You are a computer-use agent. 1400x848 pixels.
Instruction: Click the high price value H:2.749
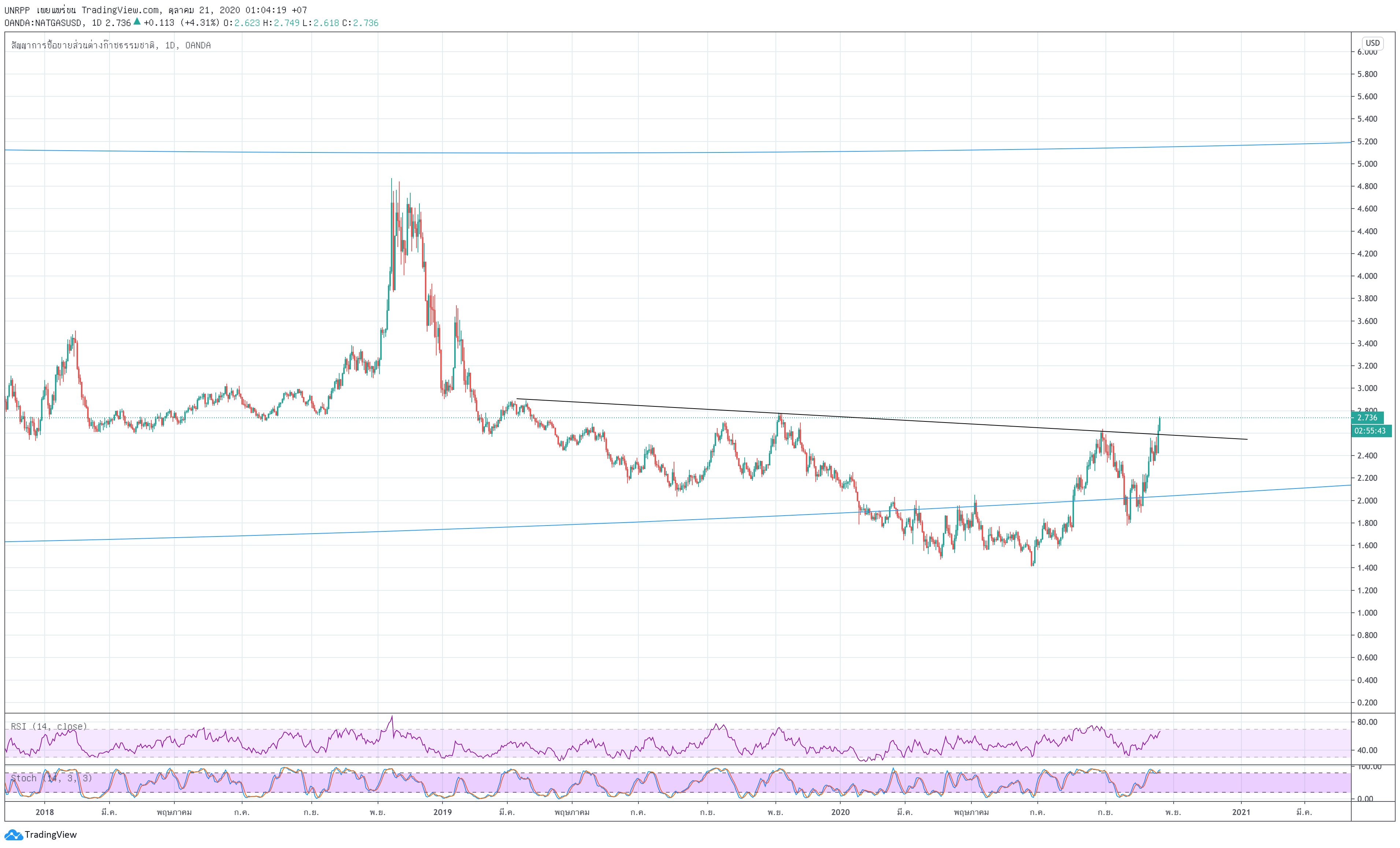pyautogui.click(x=281, y=23)
